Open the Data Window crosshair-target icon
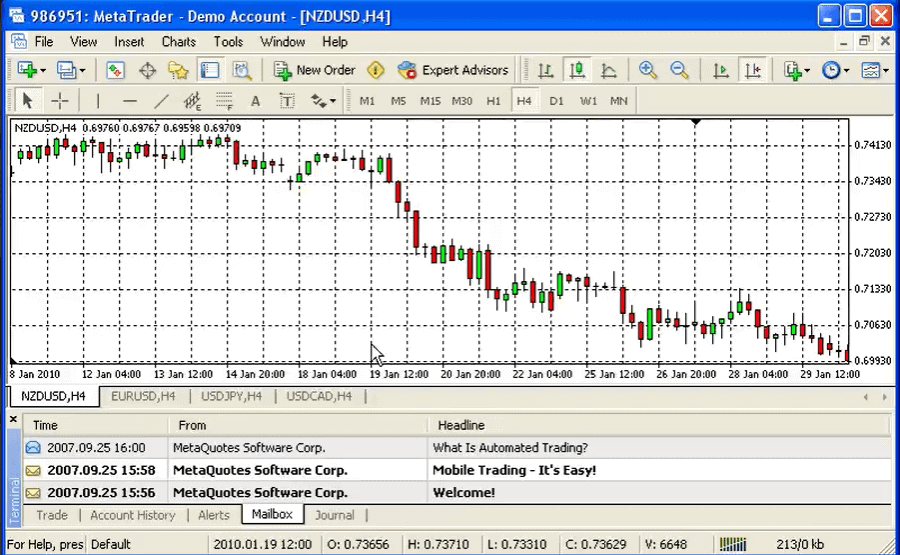 [x=148, y=70]
